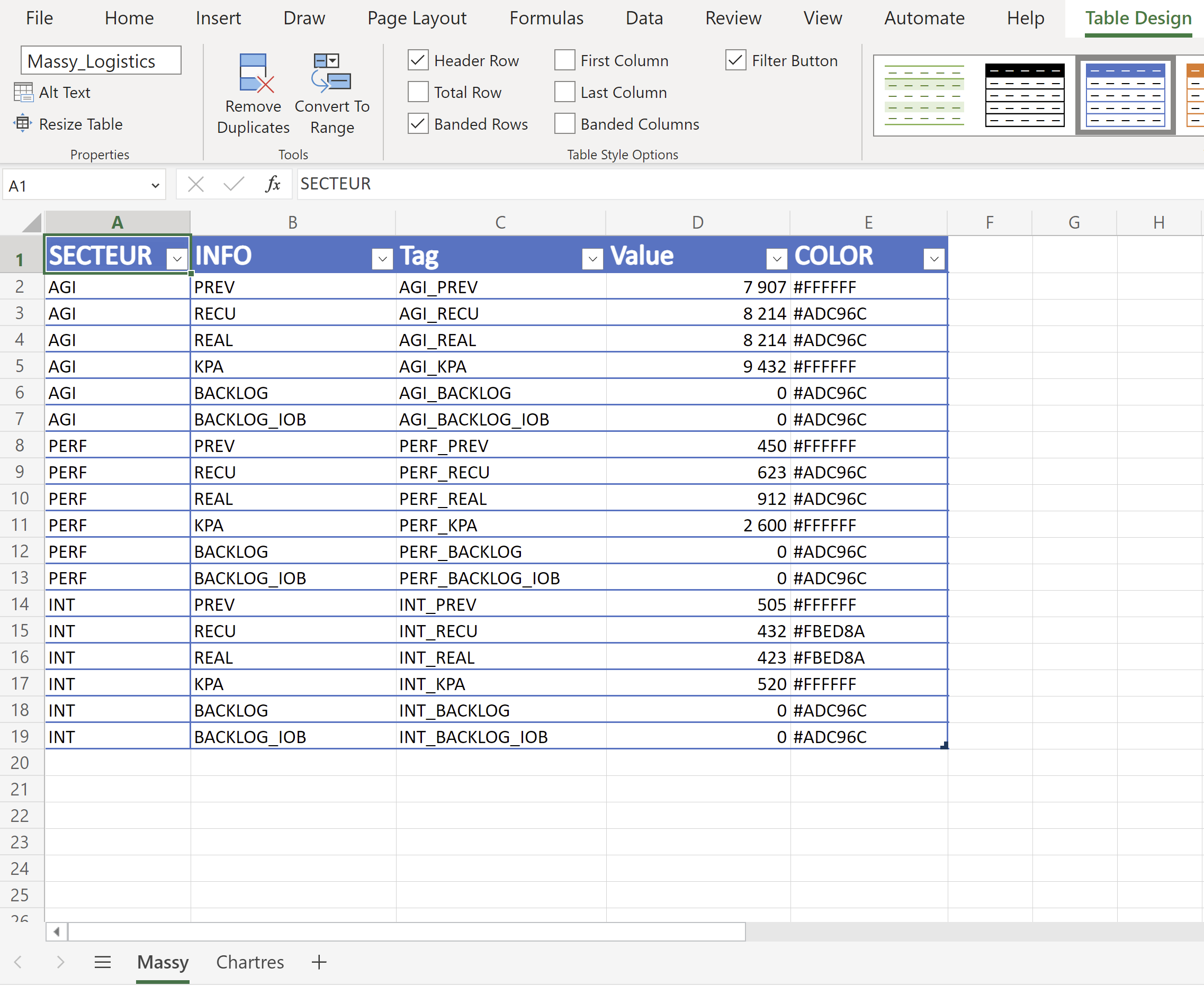Click the cancel (X) icon in formula bar
The height and width of the screenshot is (995, 1204).
(195, 184)
